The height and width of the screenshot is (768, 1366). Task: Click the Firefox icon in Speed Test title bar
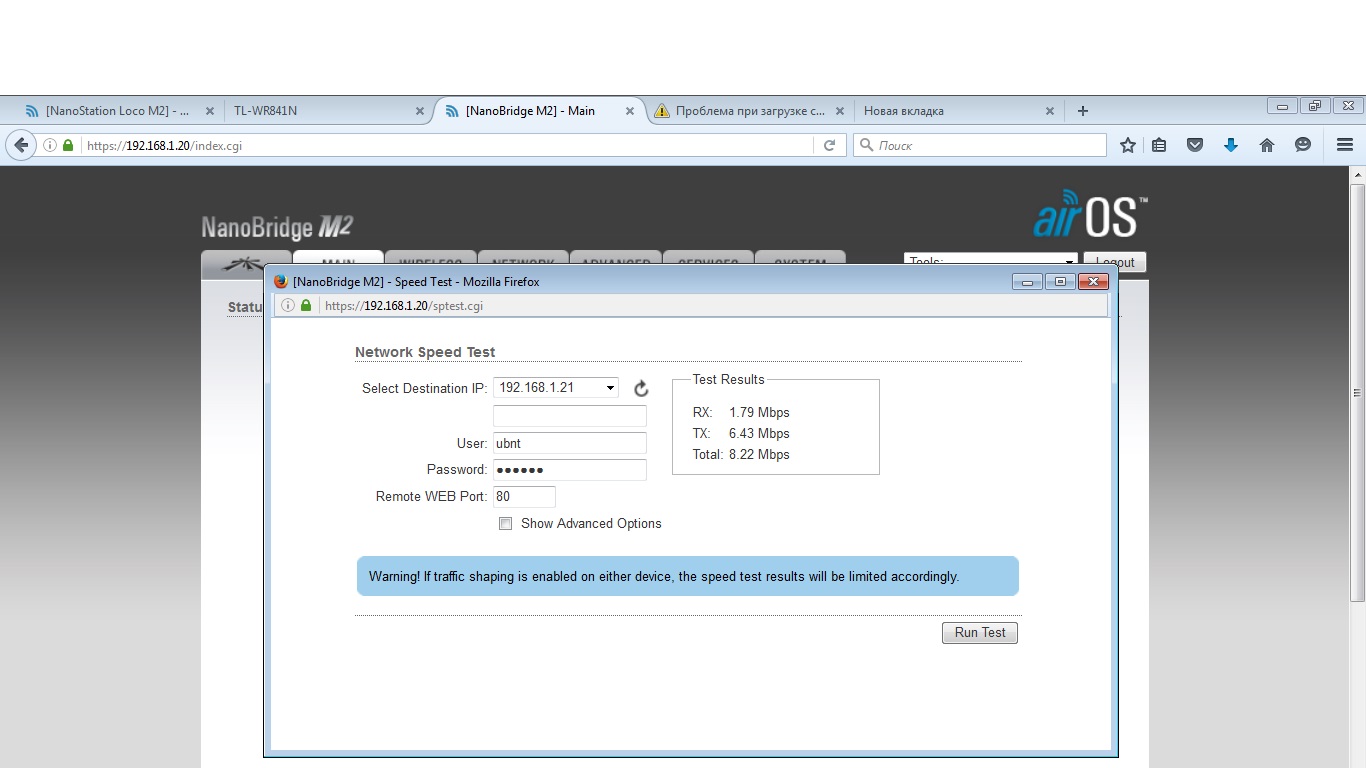[x=281, y=282]
